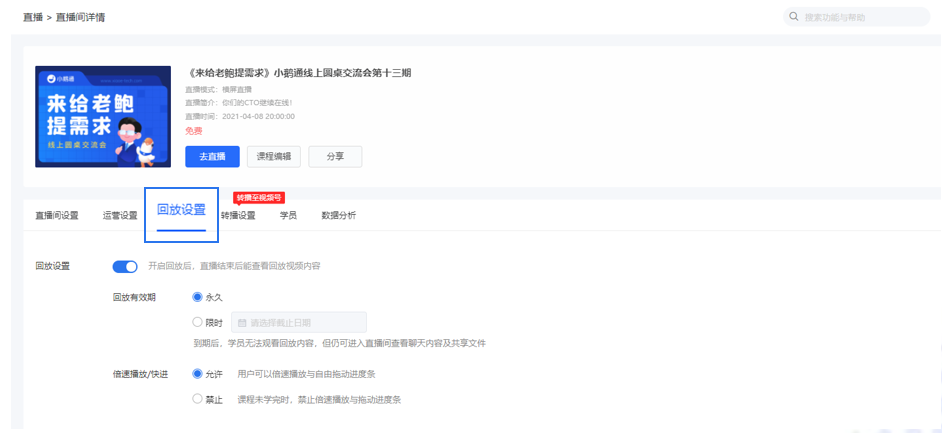The width and height of the screenshot is (942, 433).
Task: View the 数据分析 tab
Action: pyautogui.click(x=338, y=215)
